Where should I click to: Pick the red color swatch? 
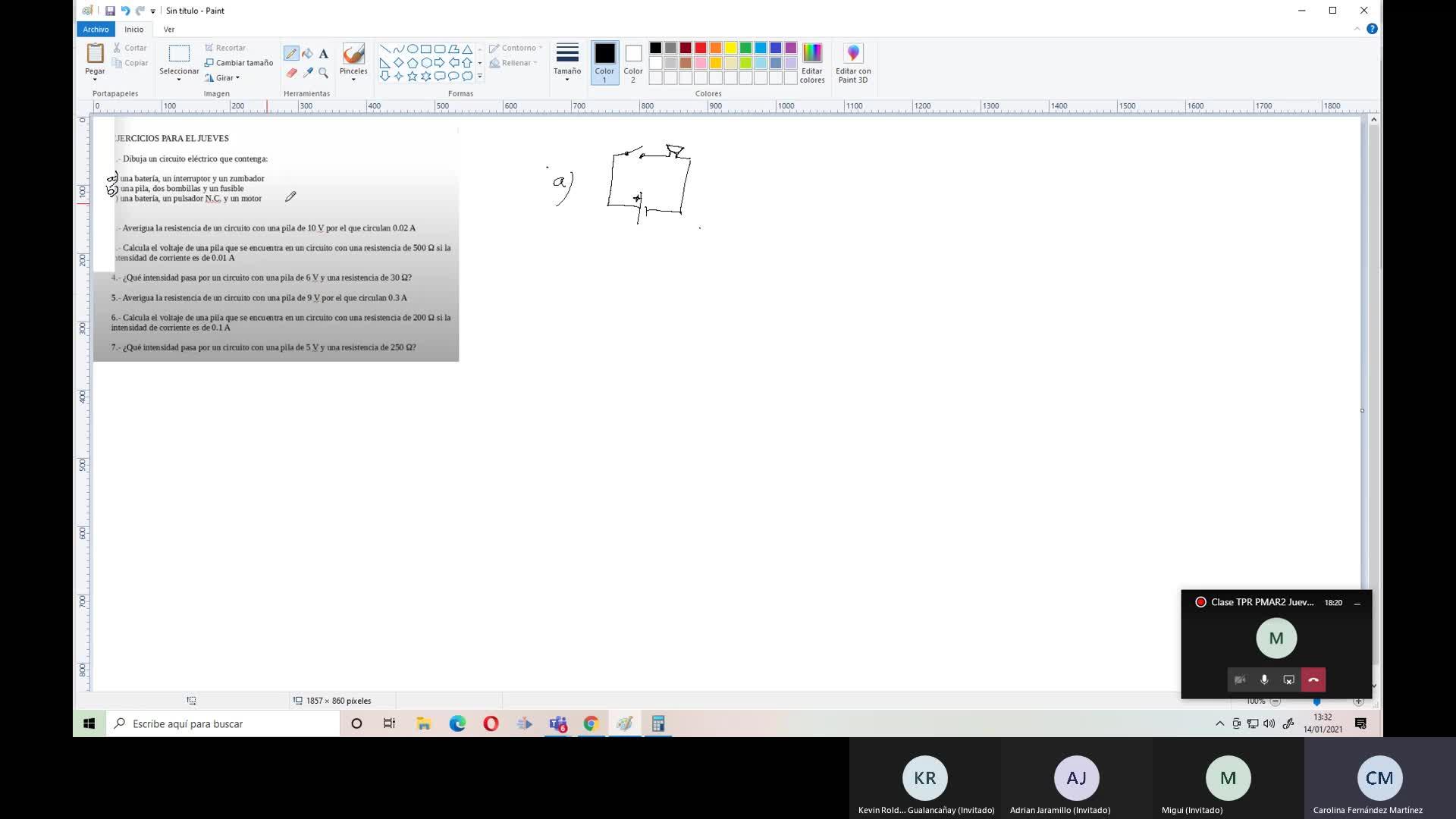point(701,48)
